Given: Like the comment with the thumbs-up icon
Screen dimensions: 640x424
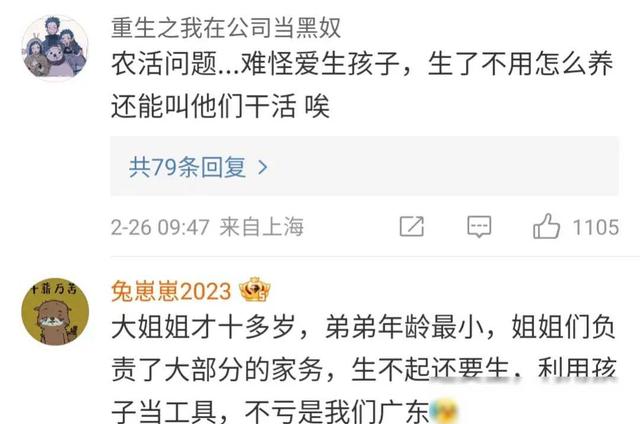Looking at the screenshot, I should pyautogui.click(x=546, y=226).
